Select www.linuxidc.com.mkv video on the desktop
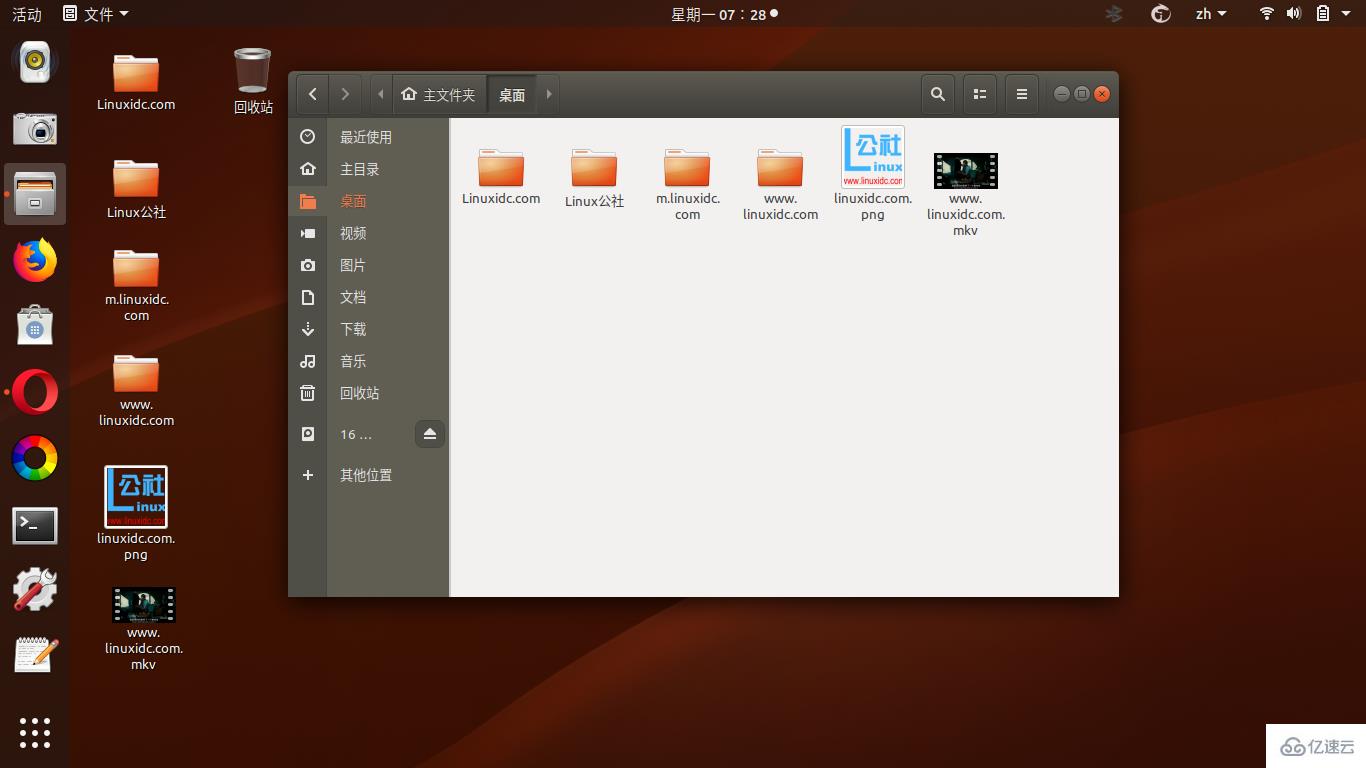Viewport: 1366px width, 768px height. tap(144, 605)
